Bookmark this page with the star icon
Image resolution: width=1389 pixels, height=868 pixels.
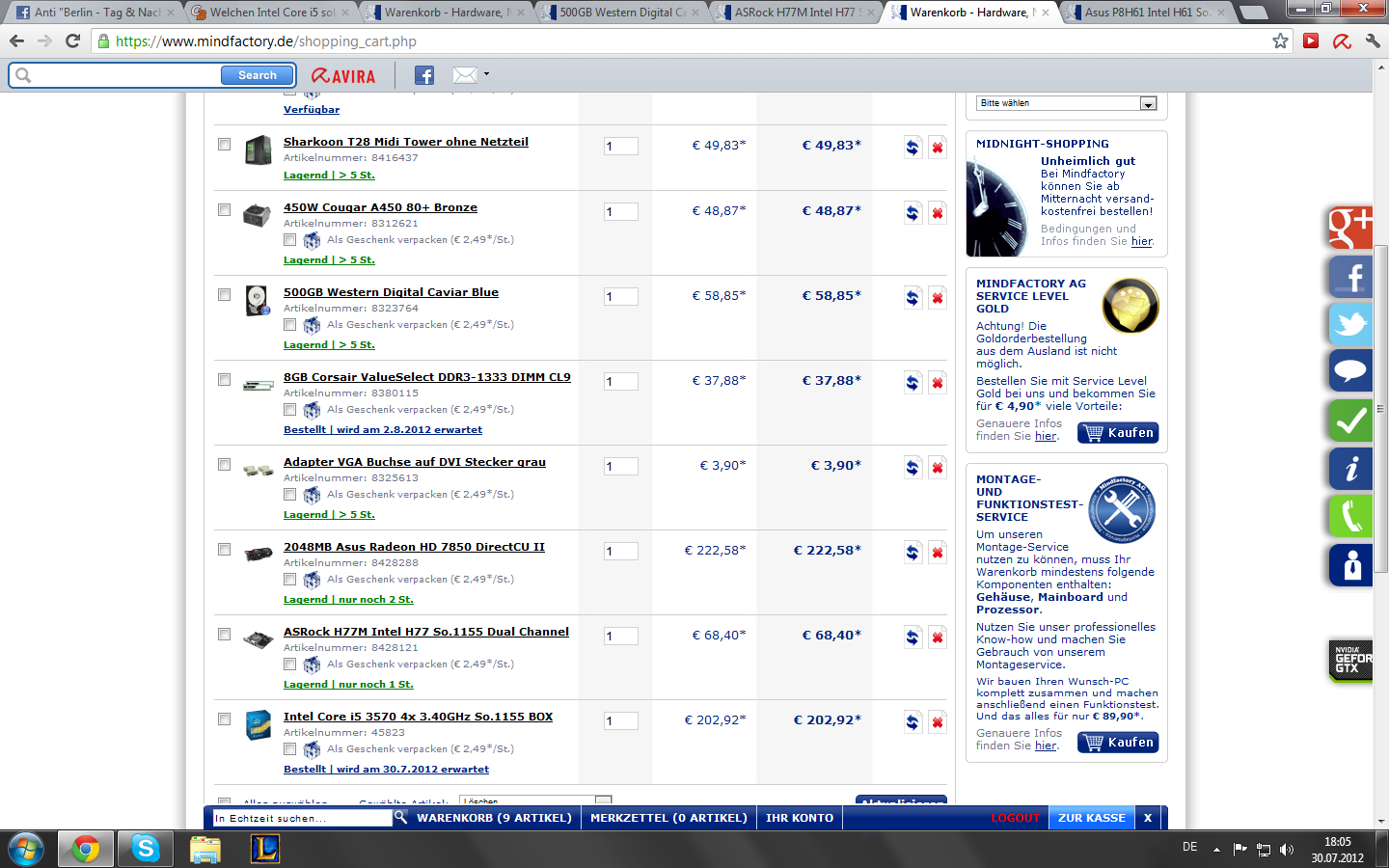click(x=1280, y=41)
